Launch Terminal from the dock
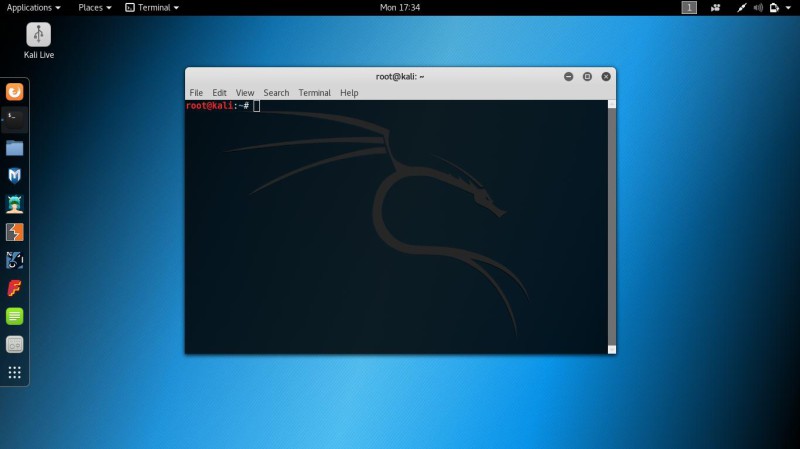 [x=14, y=120]
